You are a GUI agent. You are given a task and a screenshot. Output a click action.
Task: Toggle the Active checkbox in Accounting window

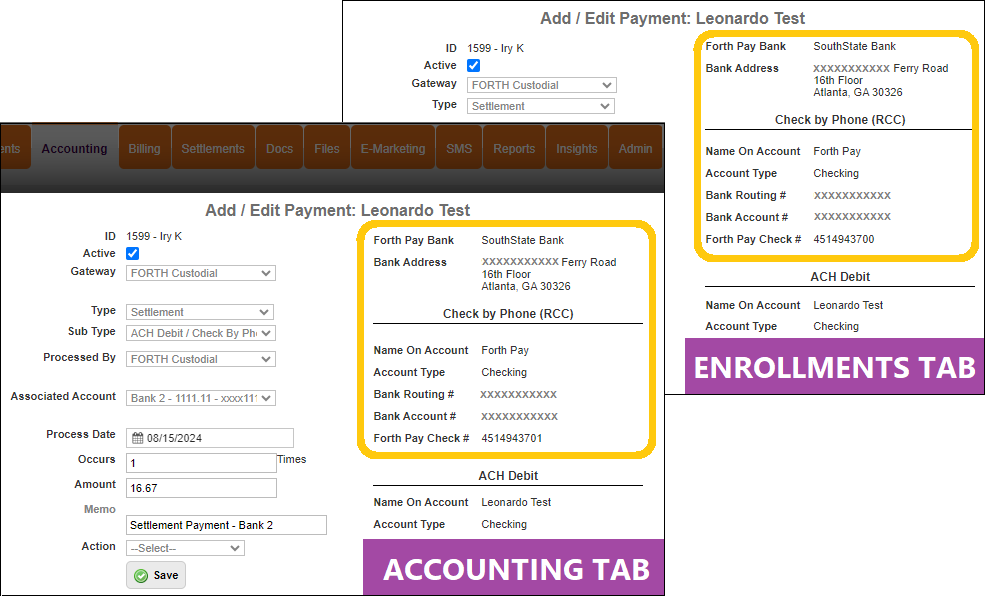[x=133, y=253]
